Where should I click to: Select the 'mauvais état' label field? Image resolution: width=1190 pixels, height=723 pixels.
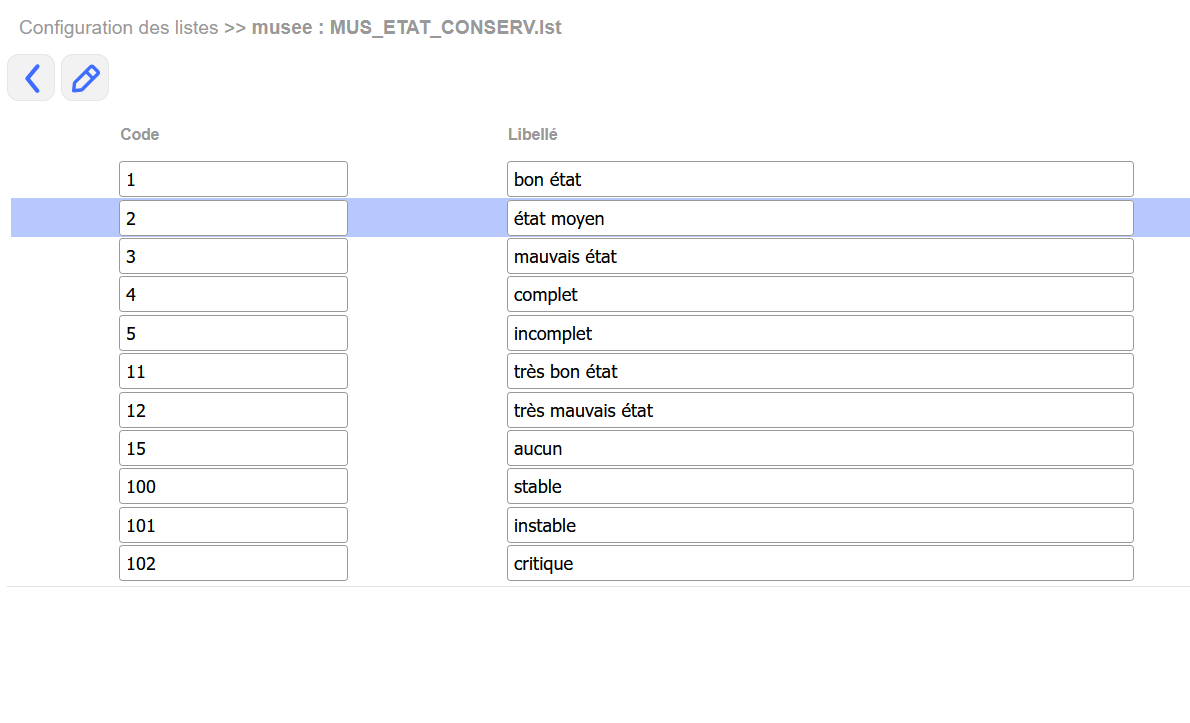click(820, 257)
